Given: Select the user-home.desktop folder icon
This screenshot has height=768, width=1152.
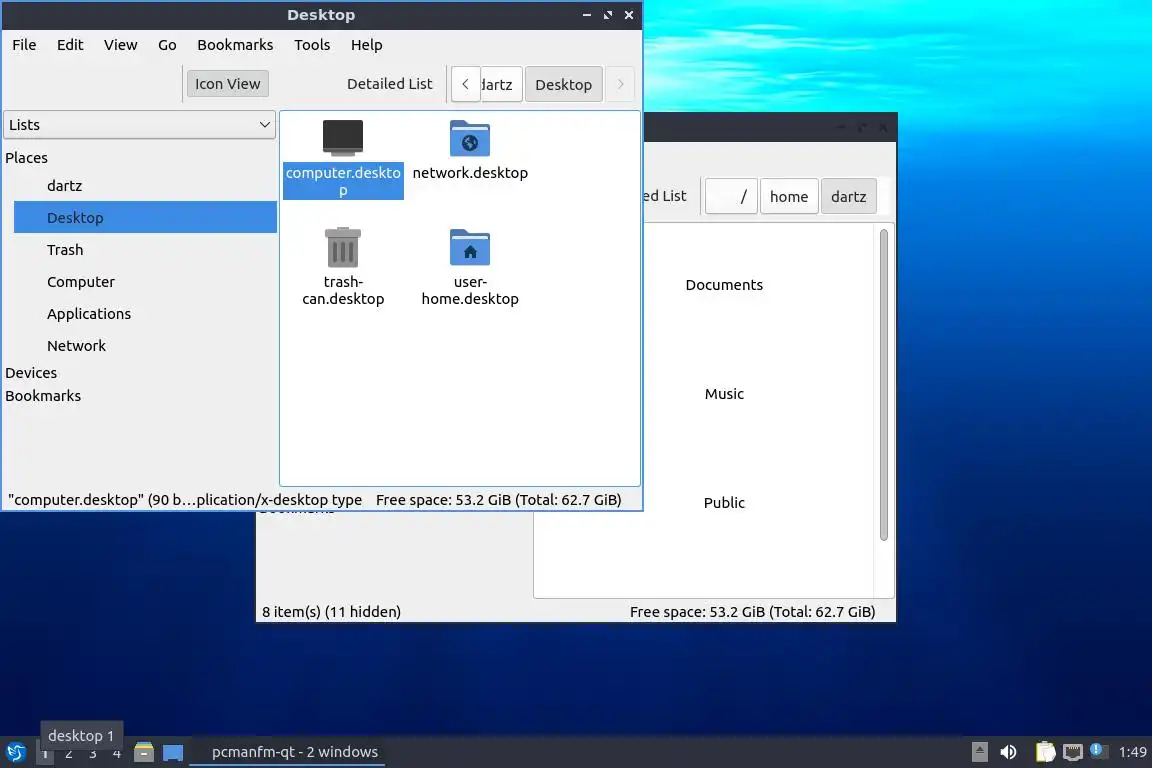Looking at the screenshot, I should click(469, 247).
